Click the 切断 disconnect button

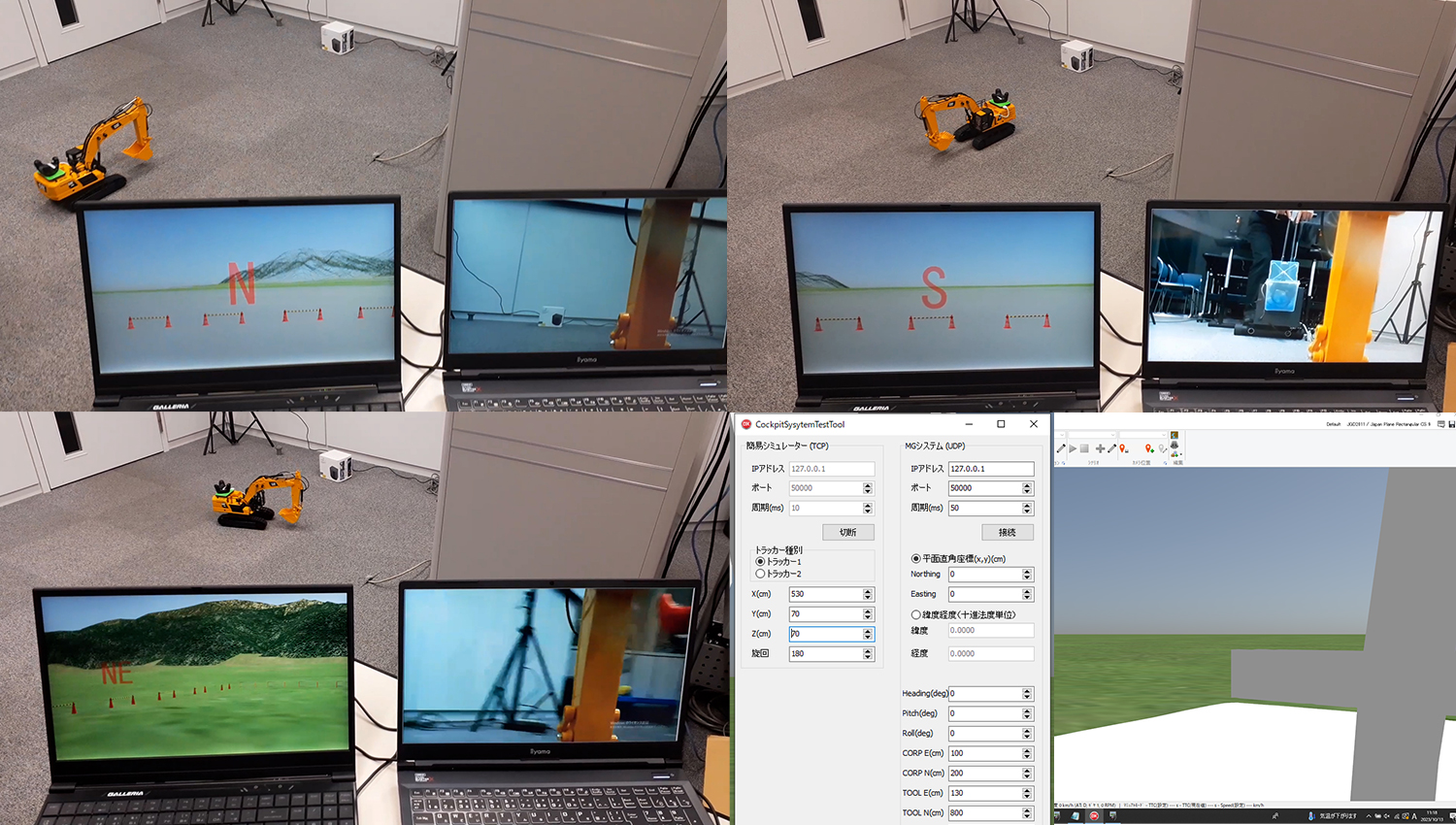(x=848, y=532)
